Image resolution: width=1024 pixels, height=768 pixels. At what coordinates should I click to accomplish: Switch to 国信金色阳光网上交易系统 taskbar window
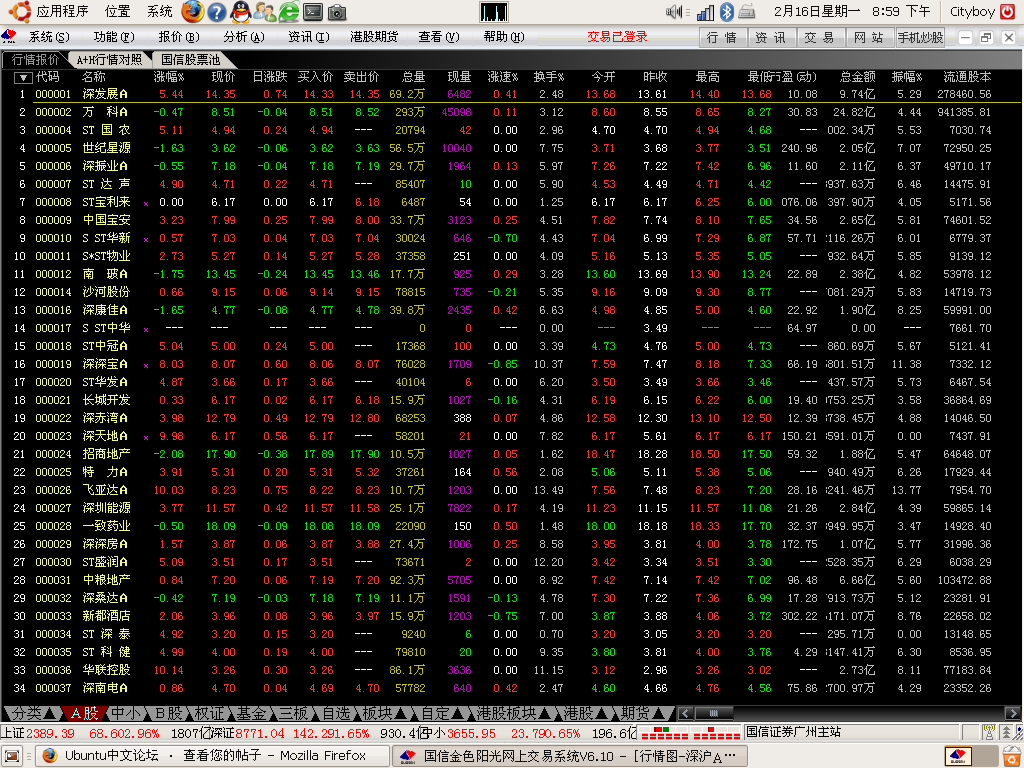pyautogui.click(x=569, y=756)
